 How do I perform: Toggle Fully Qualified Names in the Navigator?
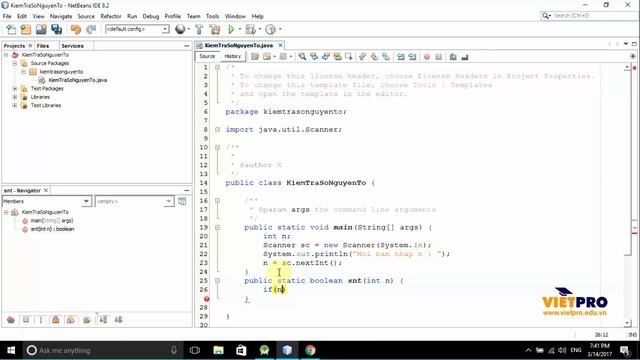tap(87, 320)
